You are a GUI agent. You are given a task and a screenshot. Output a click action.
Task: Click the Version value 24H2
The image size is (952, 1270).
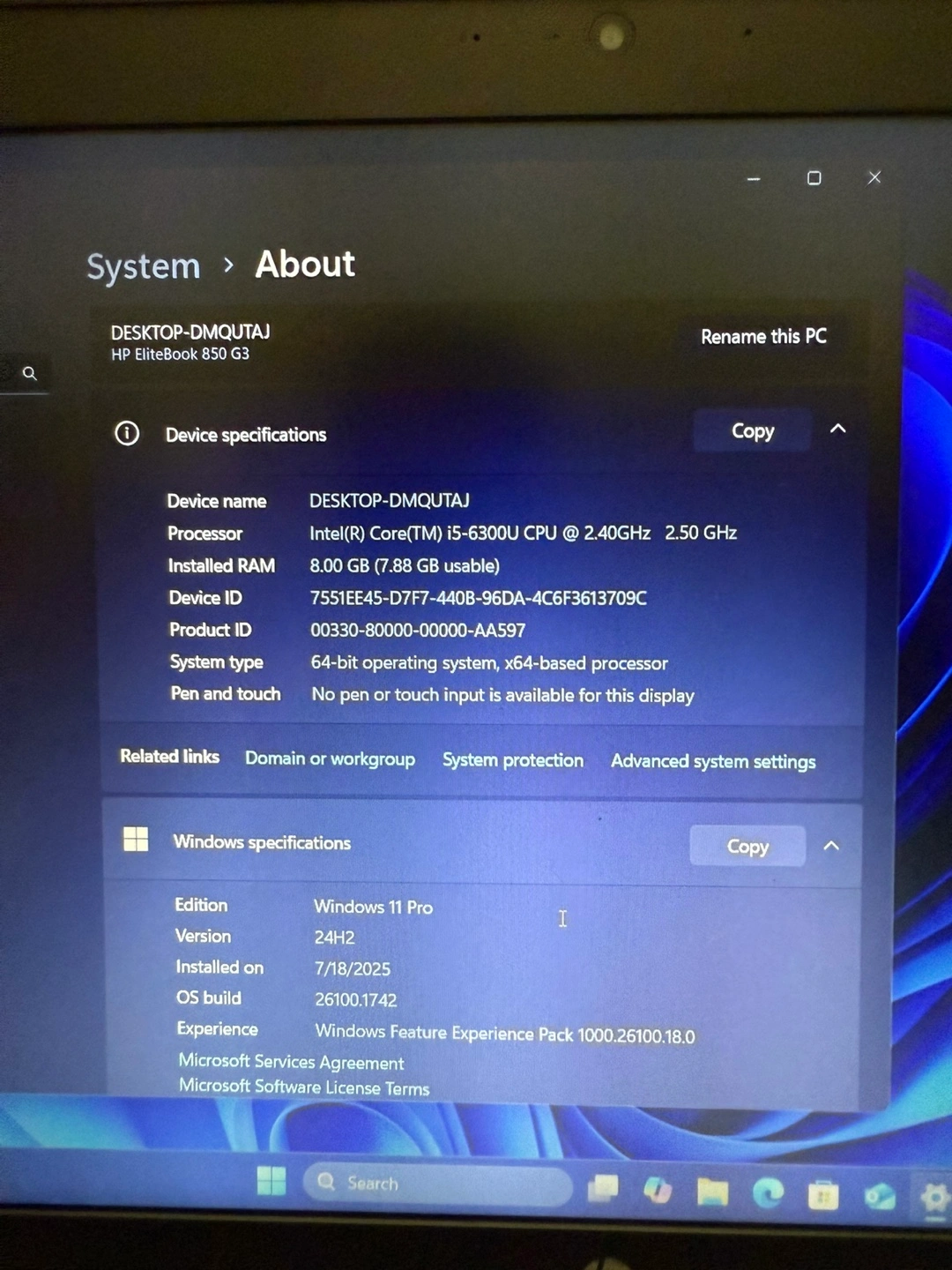tap(335, 938)
